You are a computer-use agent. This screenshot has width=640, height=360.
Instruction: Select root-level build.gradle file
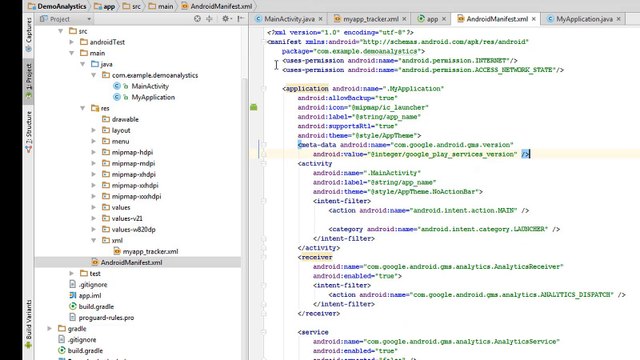[85, 351]
